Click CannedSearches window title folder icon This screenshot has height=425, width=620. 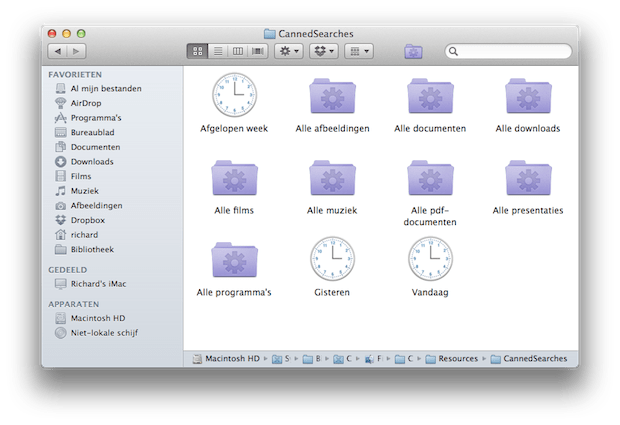(x=269, y=34)
